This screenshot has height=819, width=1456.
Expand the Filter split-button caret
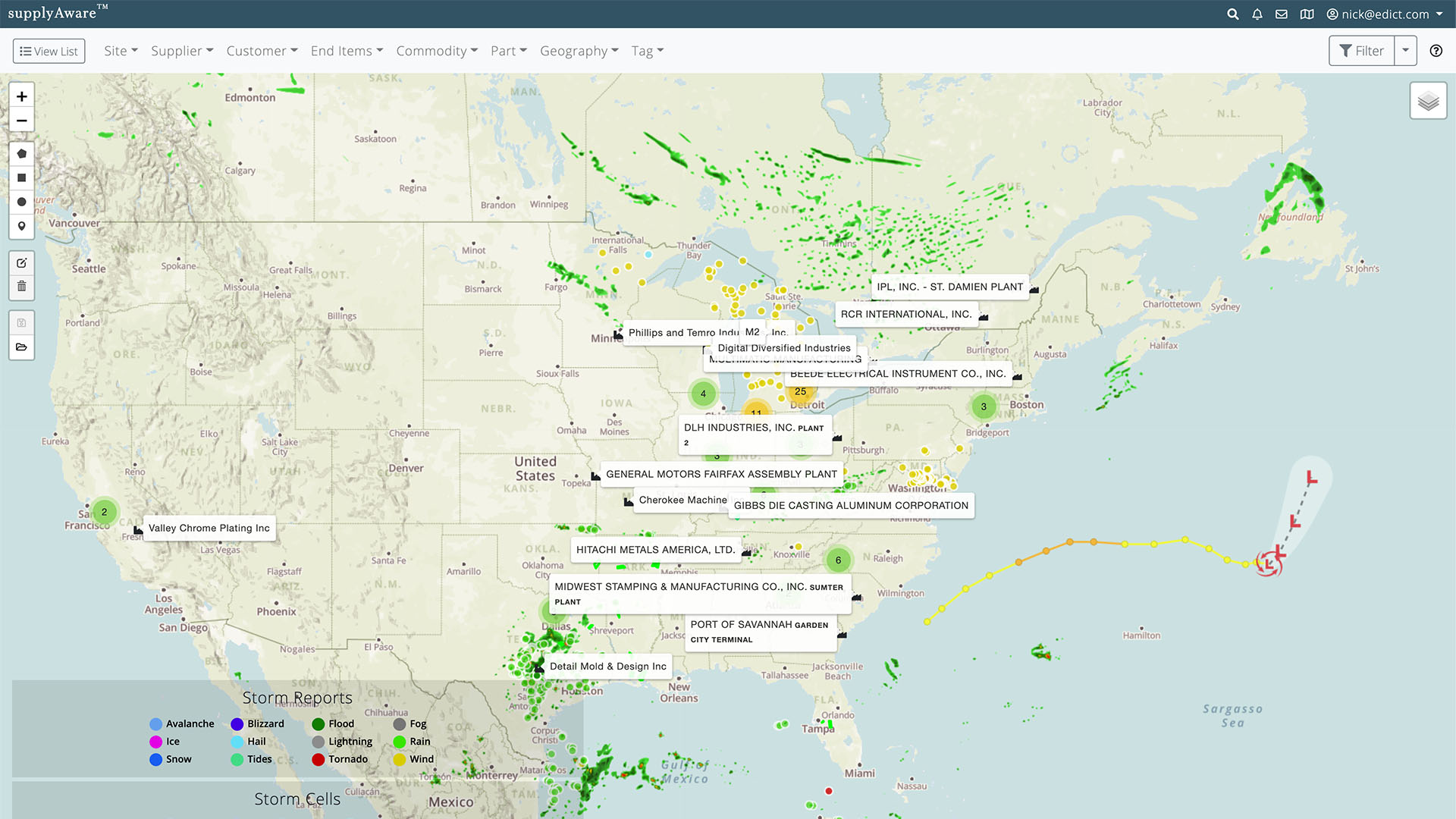coord(1405,51)
